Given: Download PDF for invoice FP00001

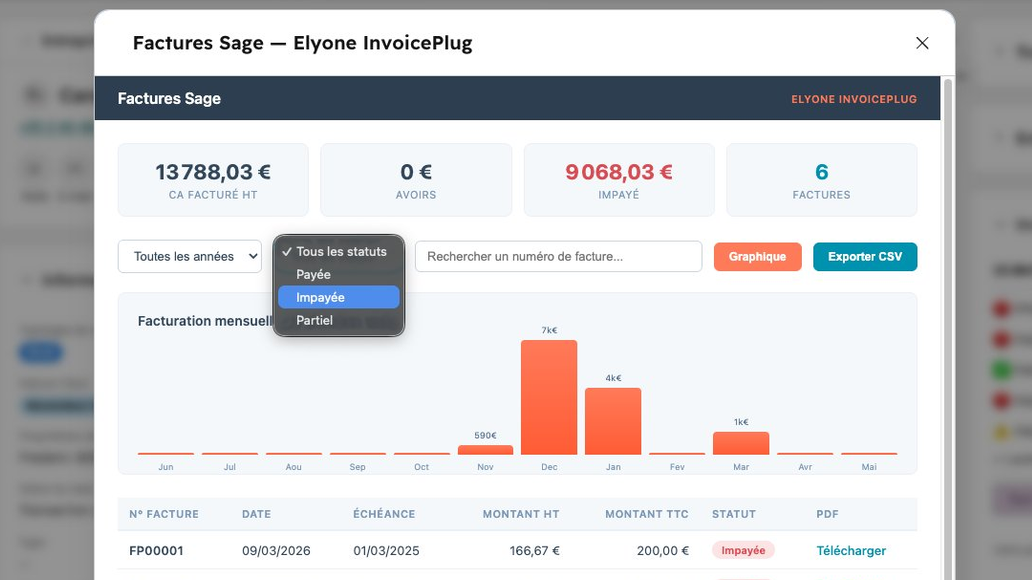Looking at the screenshot, I should 851,550.
